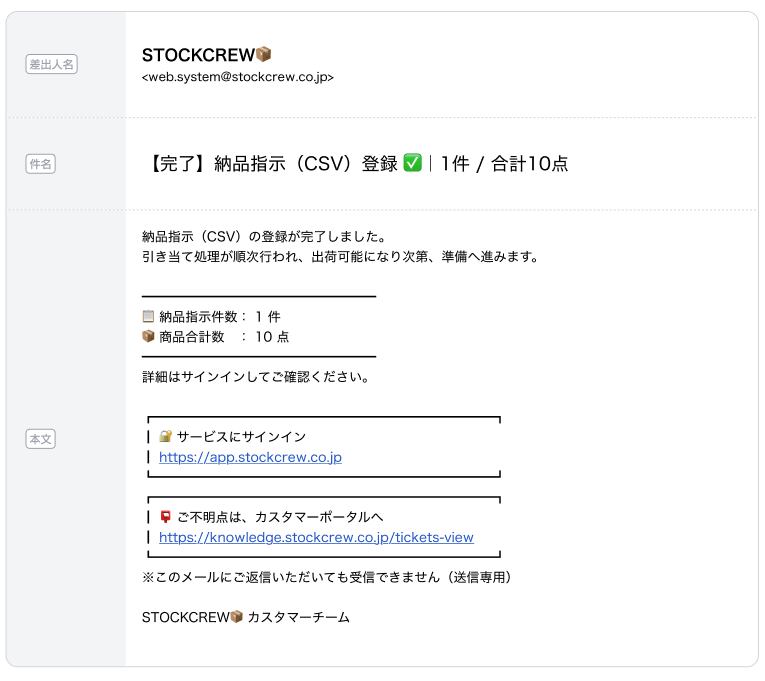765x681 pixels.
Task: Open the knowledge.stockcrew.co.jp tickets-view link
Action: coord(316,537)
